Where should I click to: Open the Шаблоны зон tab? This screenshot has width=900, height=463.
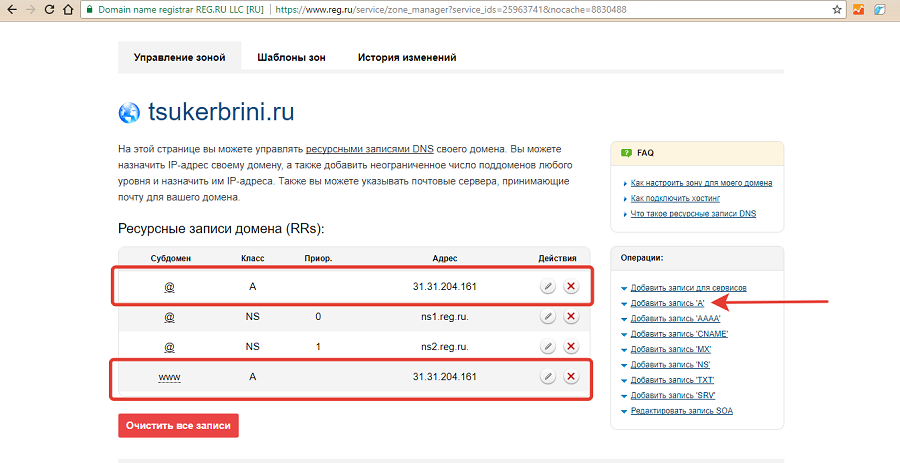[291, 58]
